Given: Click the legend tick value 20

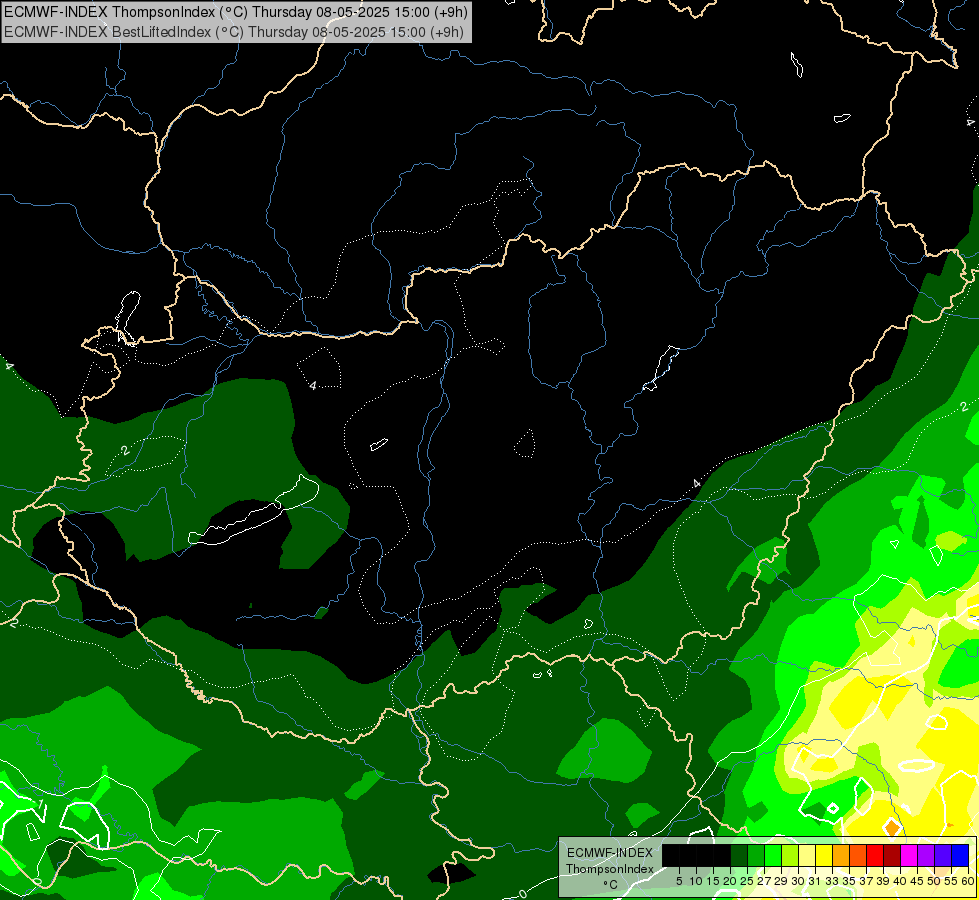Looking at the screenshot, I should click(731, 881).
